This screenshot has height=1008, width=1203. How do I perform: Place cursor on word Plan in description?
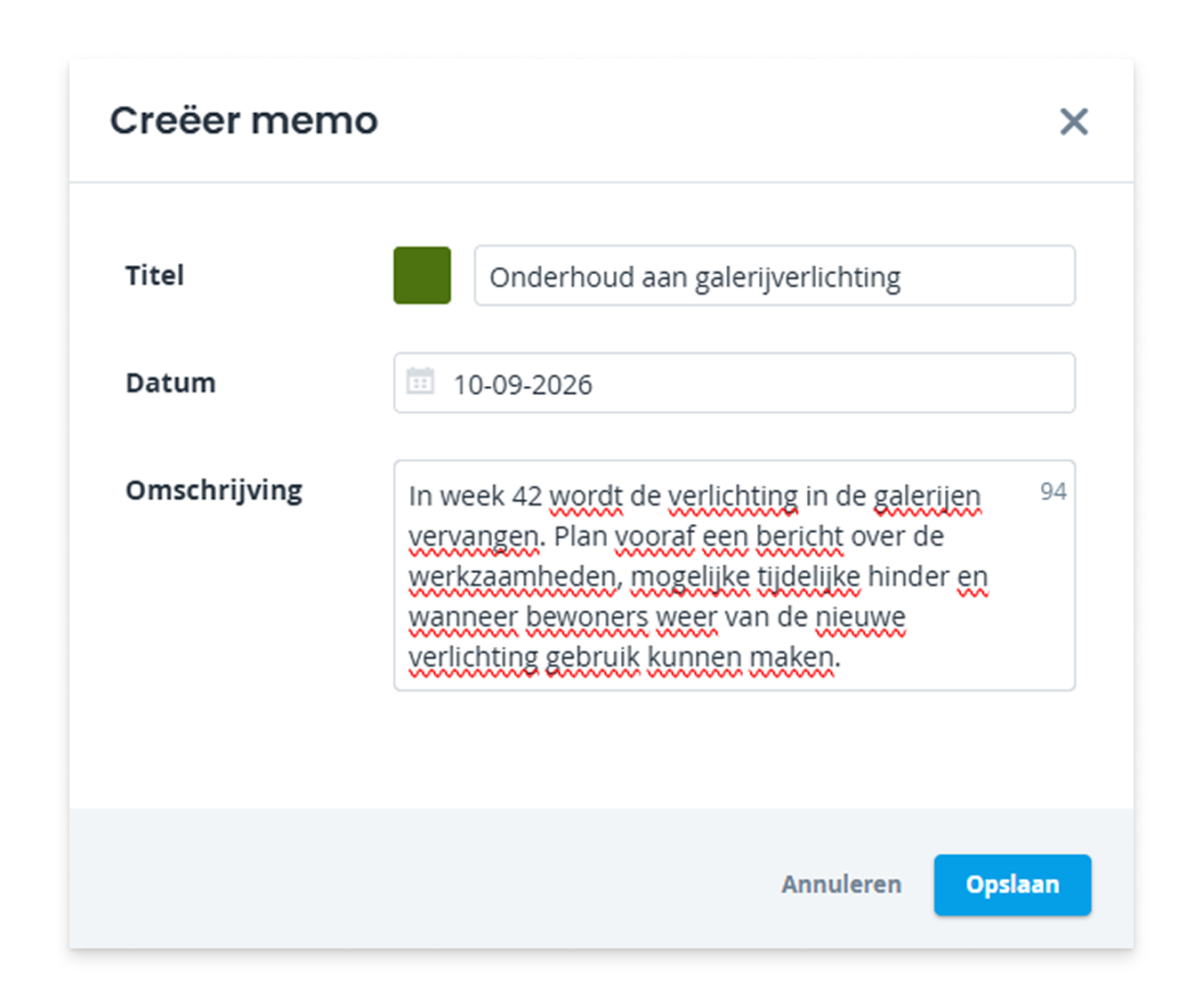[579, 536]
